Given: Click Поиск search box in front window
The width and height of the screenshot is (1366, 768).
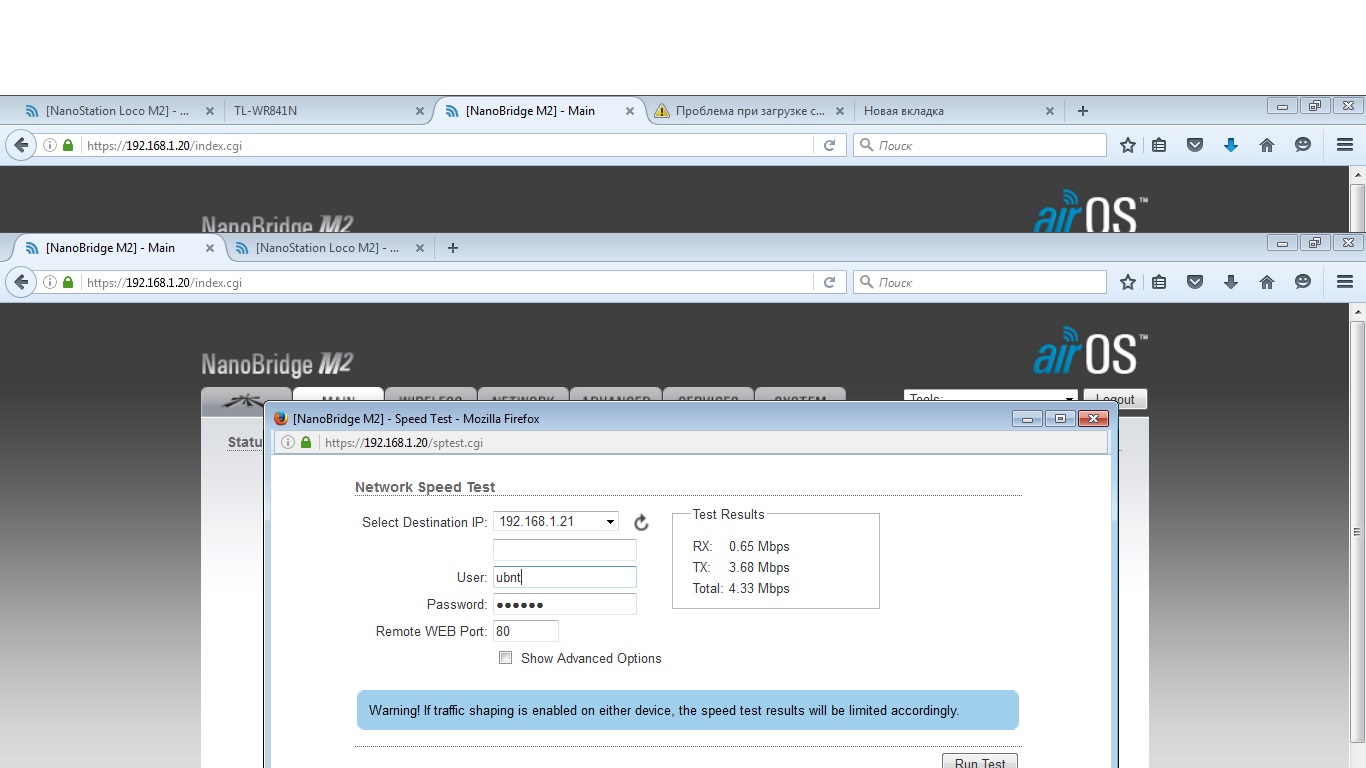Looking at the screenshot, I should point(980,282).
